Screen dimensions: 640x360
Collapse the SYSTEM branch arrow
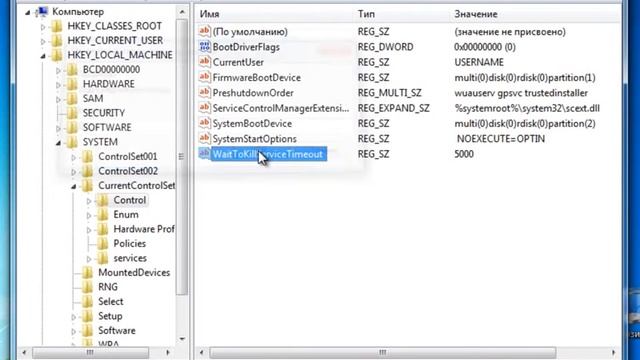pos(58,143)
